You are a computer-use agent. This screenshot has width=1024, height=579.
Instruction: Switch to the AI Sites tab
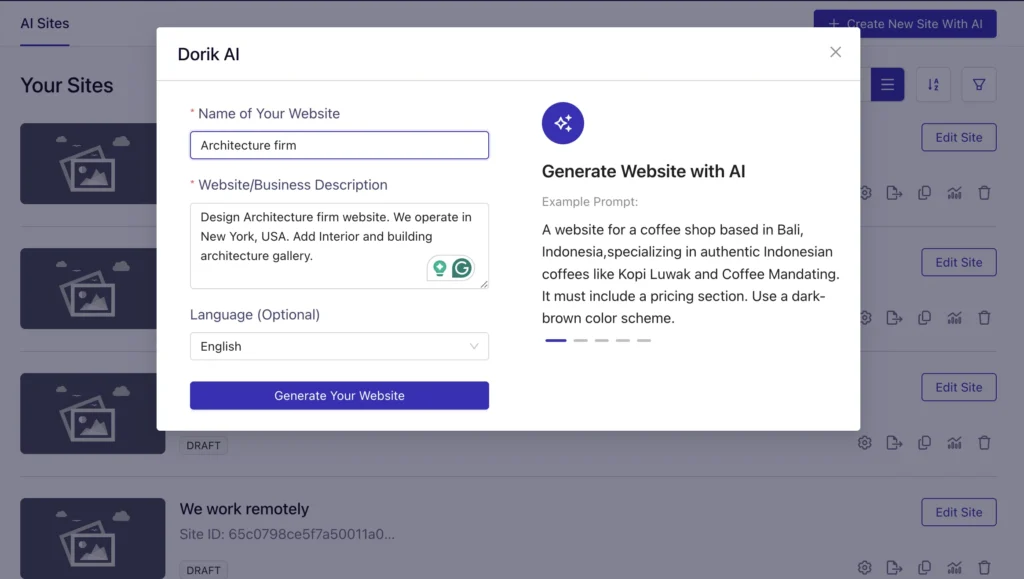(x=44, y=23)
